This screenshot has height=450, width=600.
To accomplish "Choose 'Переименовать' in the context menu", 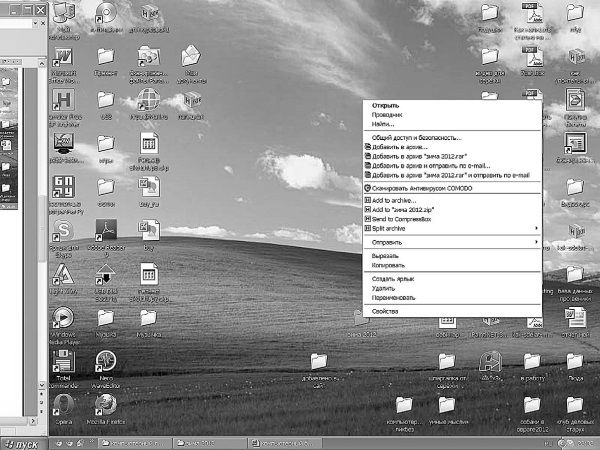I will coord(394,297).
